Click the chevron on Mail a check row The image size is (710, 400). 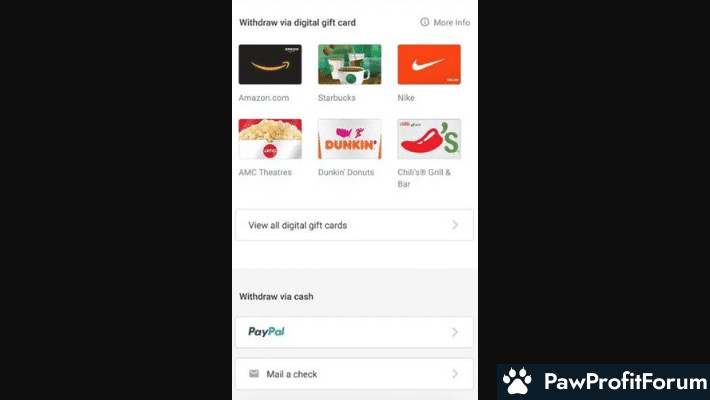455,374
